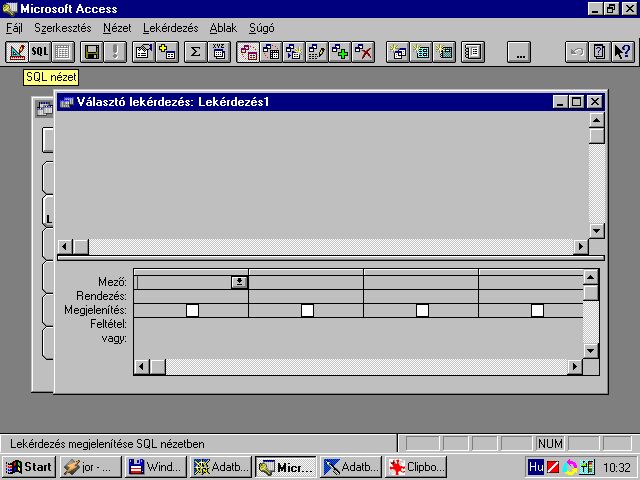Click up arrow of table pane scrollbar
Screen dimensions: 640x480
[597, 120]
